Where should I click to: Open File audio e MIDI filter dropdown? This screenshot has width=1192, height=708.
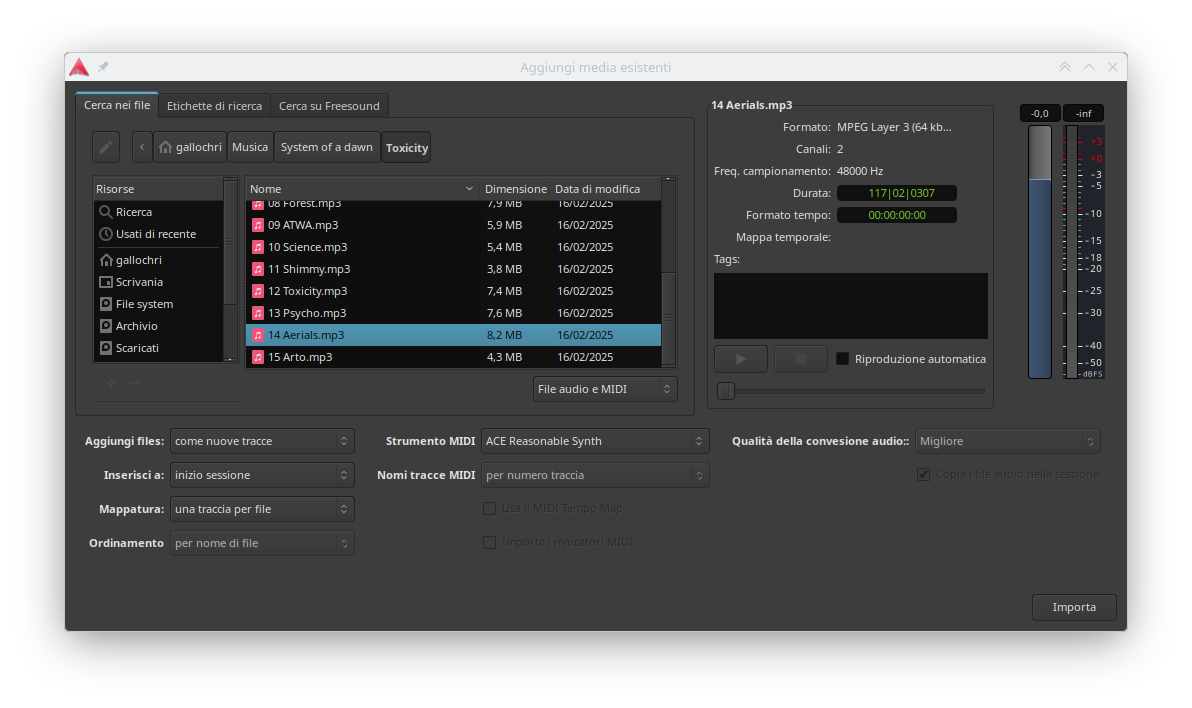point(605,389)
